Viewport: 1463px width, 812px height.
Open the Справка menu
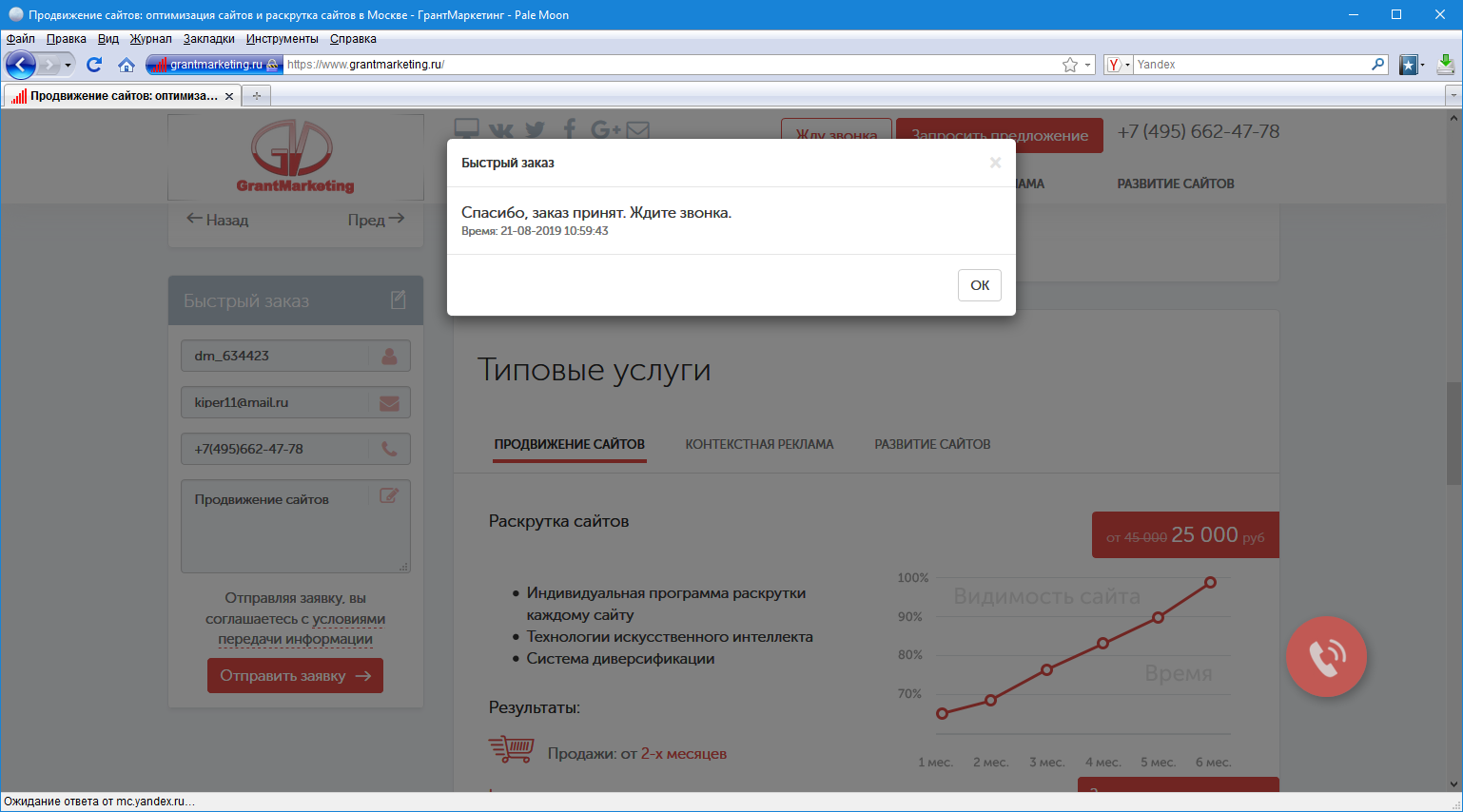(x=353, y=39)
